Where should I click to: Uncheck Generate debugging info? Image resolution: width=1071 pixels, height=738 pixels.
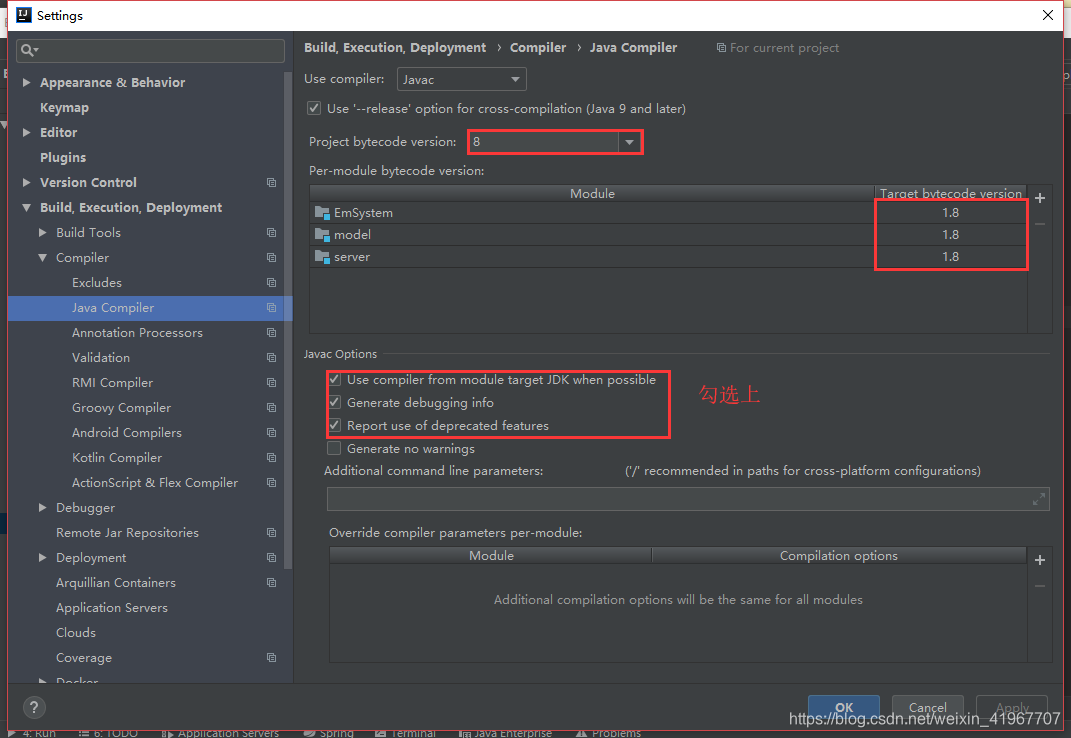point(334,402)
